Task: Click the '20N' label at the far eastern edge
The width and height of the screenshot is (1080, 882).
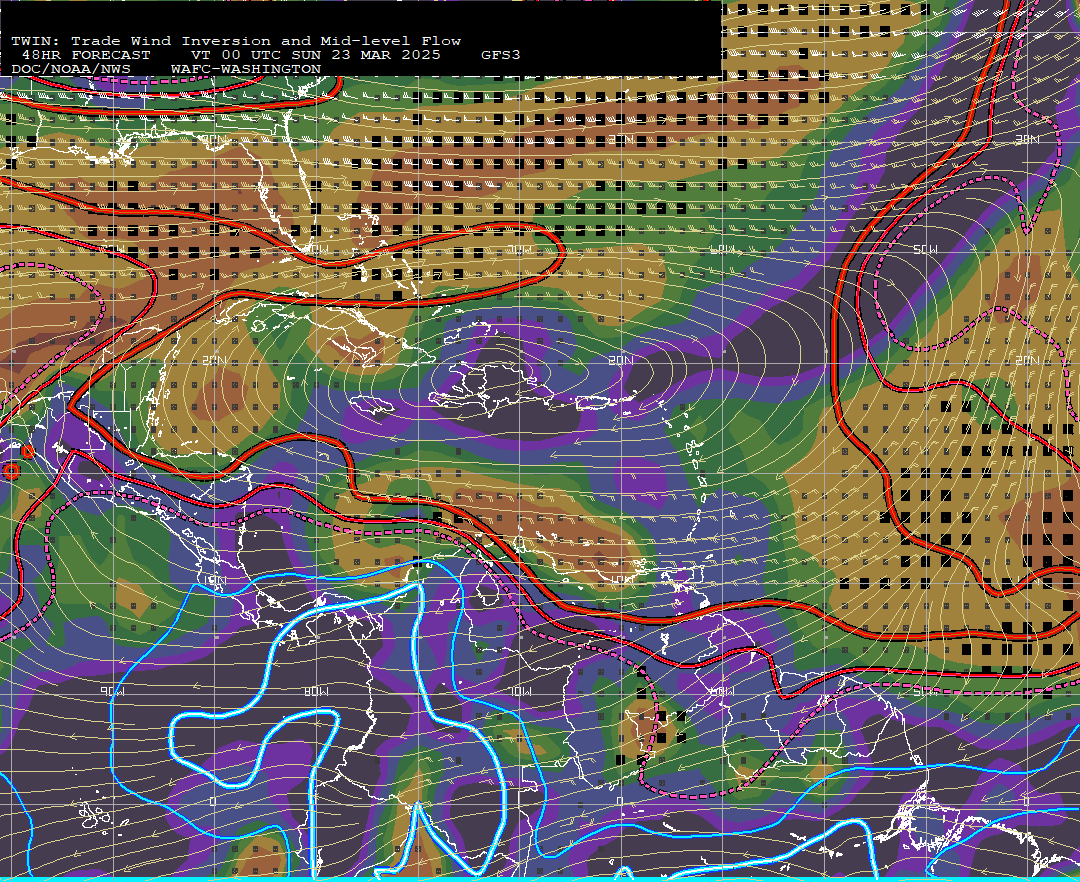Action: click(1027, 360)
